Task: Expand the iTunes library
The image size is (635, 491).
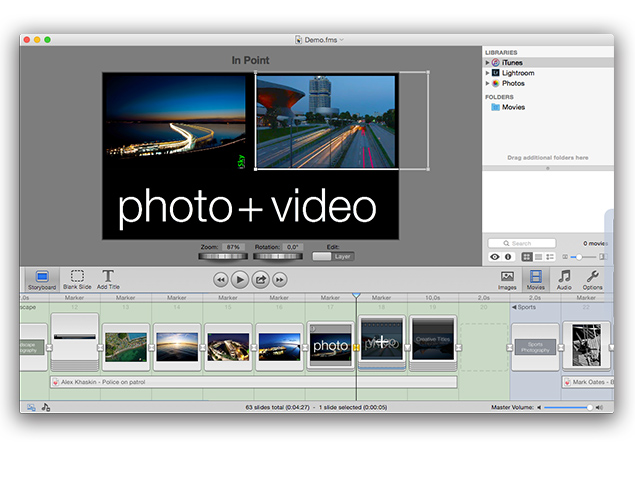Action: 487,62
